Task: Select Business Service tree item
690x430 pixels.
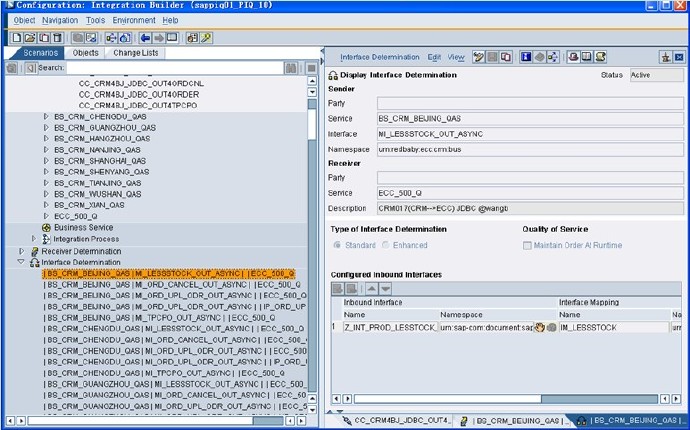Action: (x=84, y=228)
